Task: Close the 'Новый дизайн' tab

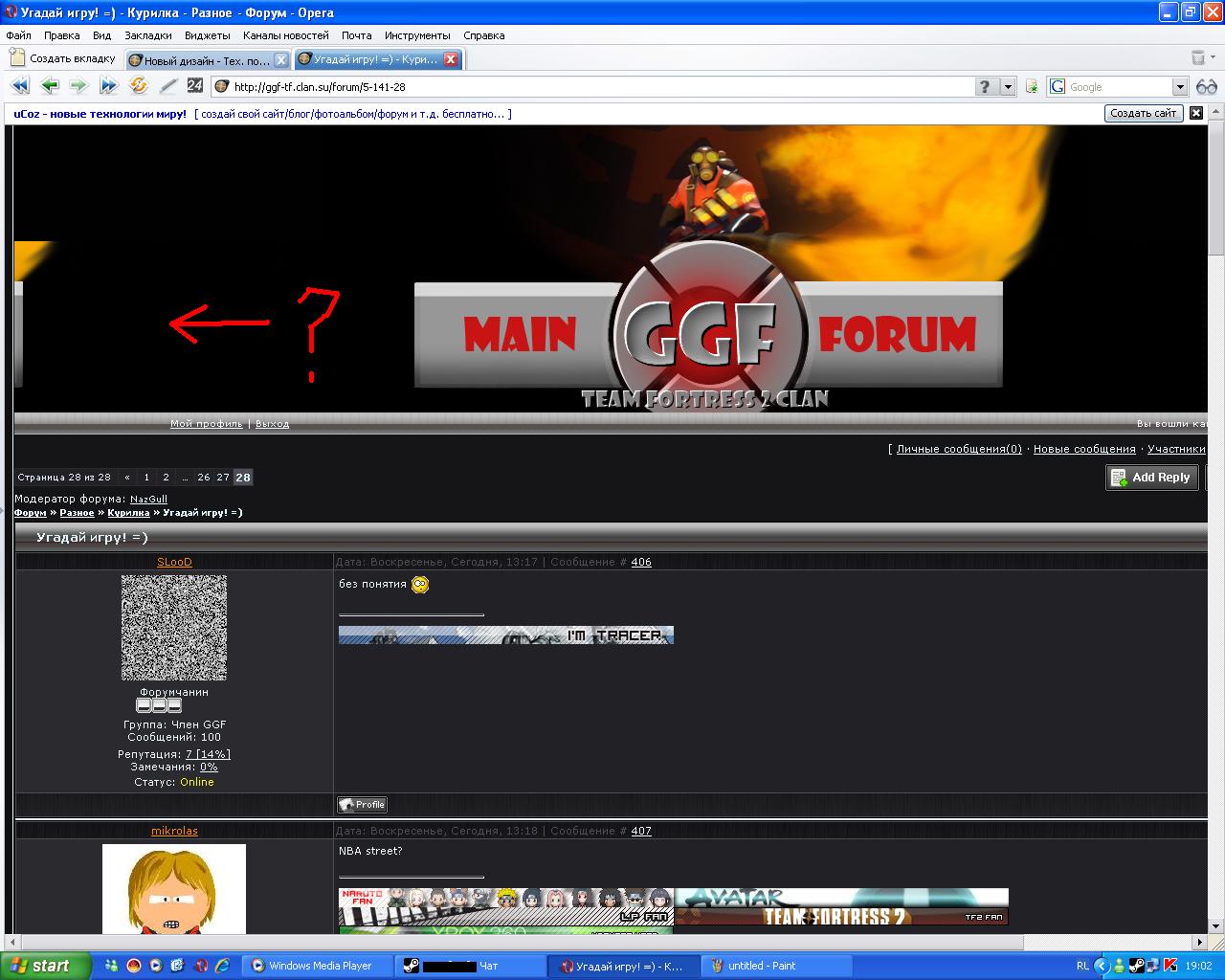Action: pos(281,59)
